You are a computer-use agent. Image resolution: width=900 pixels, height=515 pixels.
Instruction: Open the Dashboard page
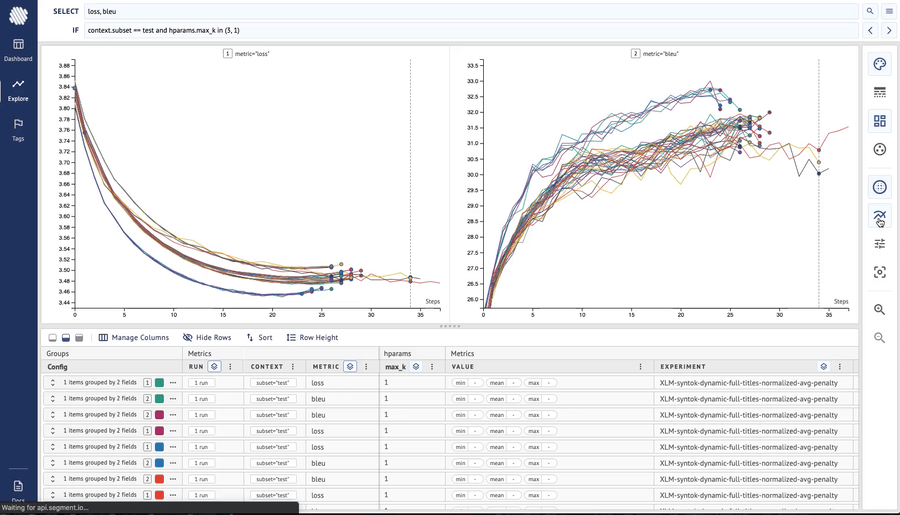click(18, 50)
